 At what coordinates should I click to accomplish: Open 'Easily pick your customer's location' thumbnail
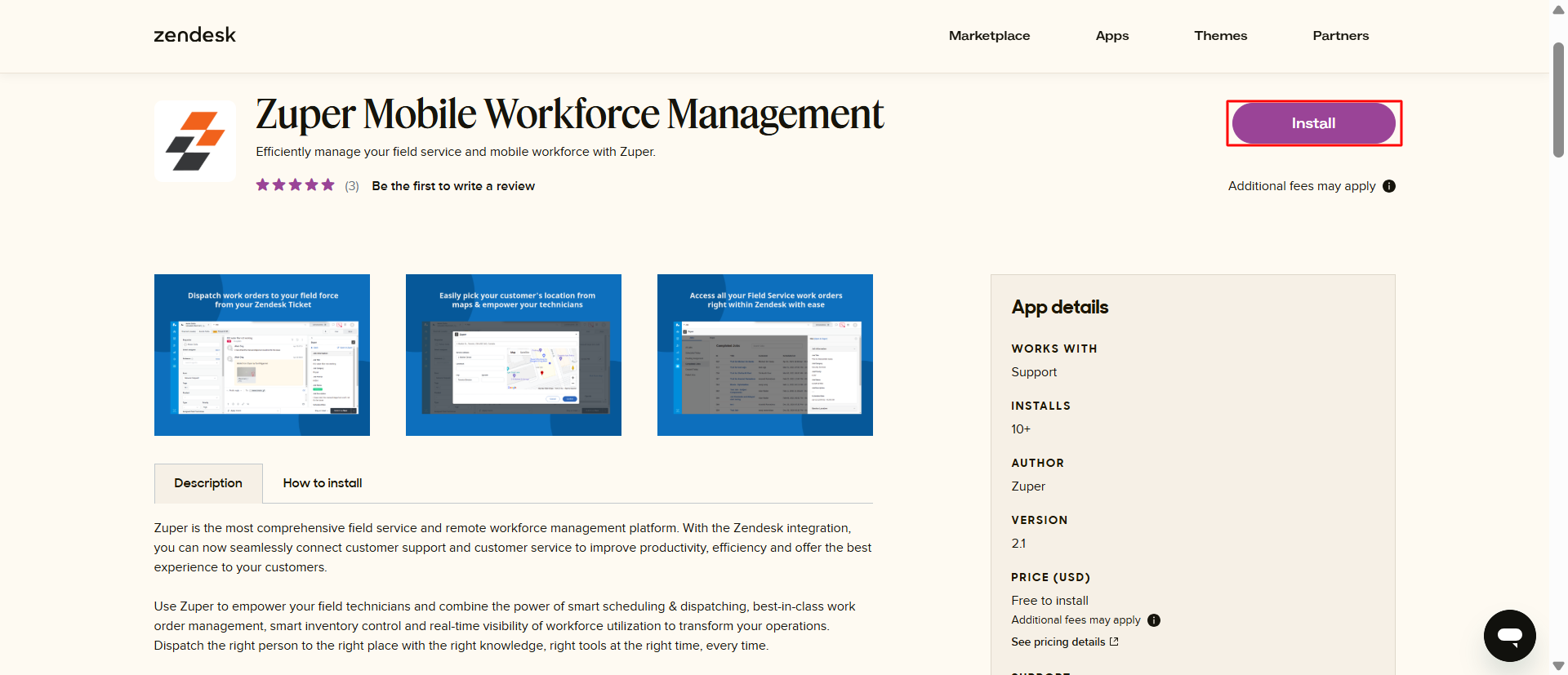pos(514,355)
